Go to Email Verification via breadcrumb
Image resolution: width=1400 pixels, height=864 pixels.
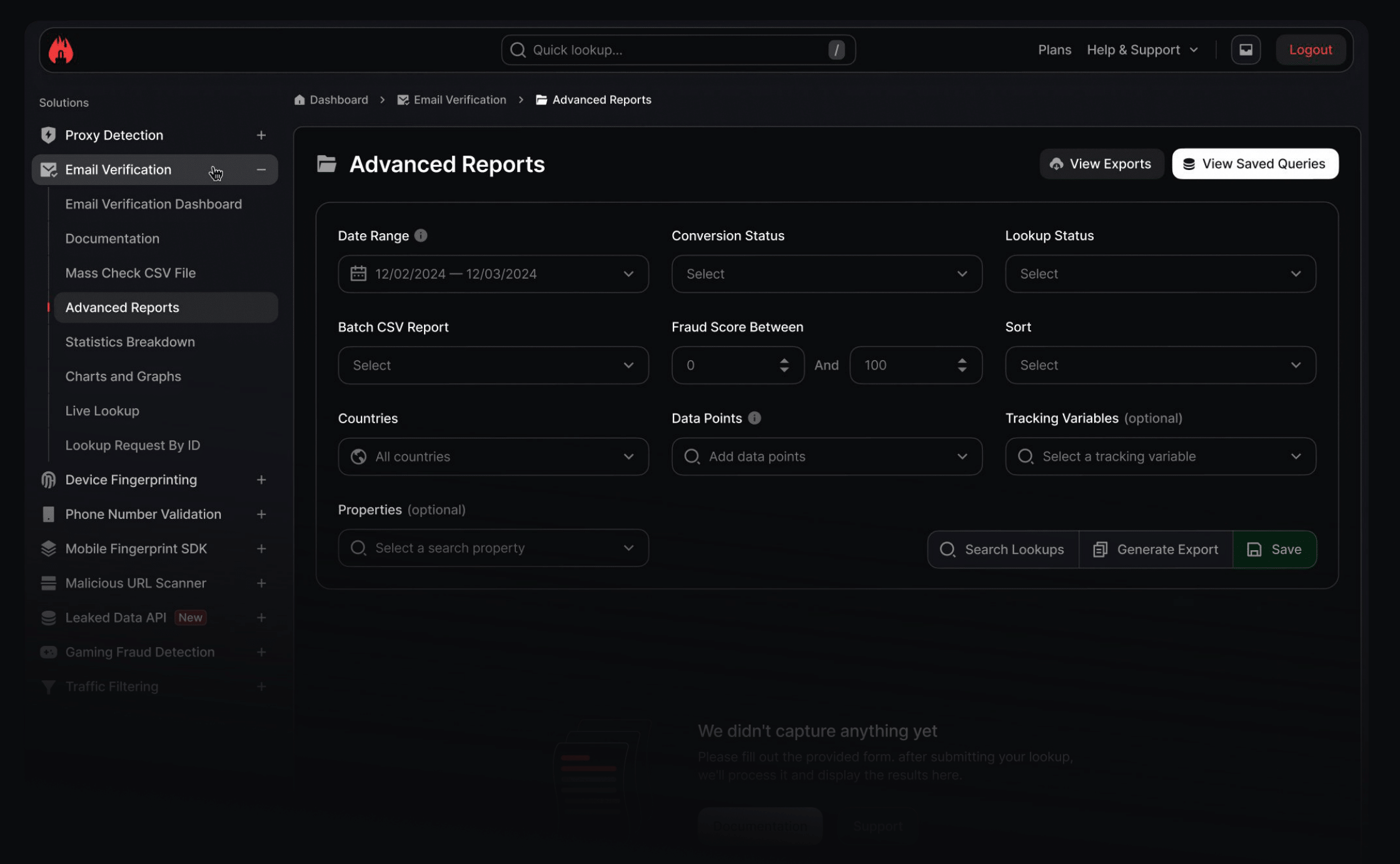point(451,99)
